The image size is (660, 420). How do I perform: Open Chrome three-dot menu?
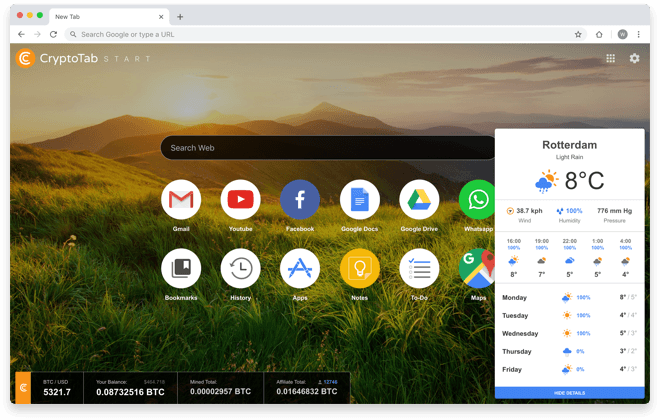(x=639, y=34)
